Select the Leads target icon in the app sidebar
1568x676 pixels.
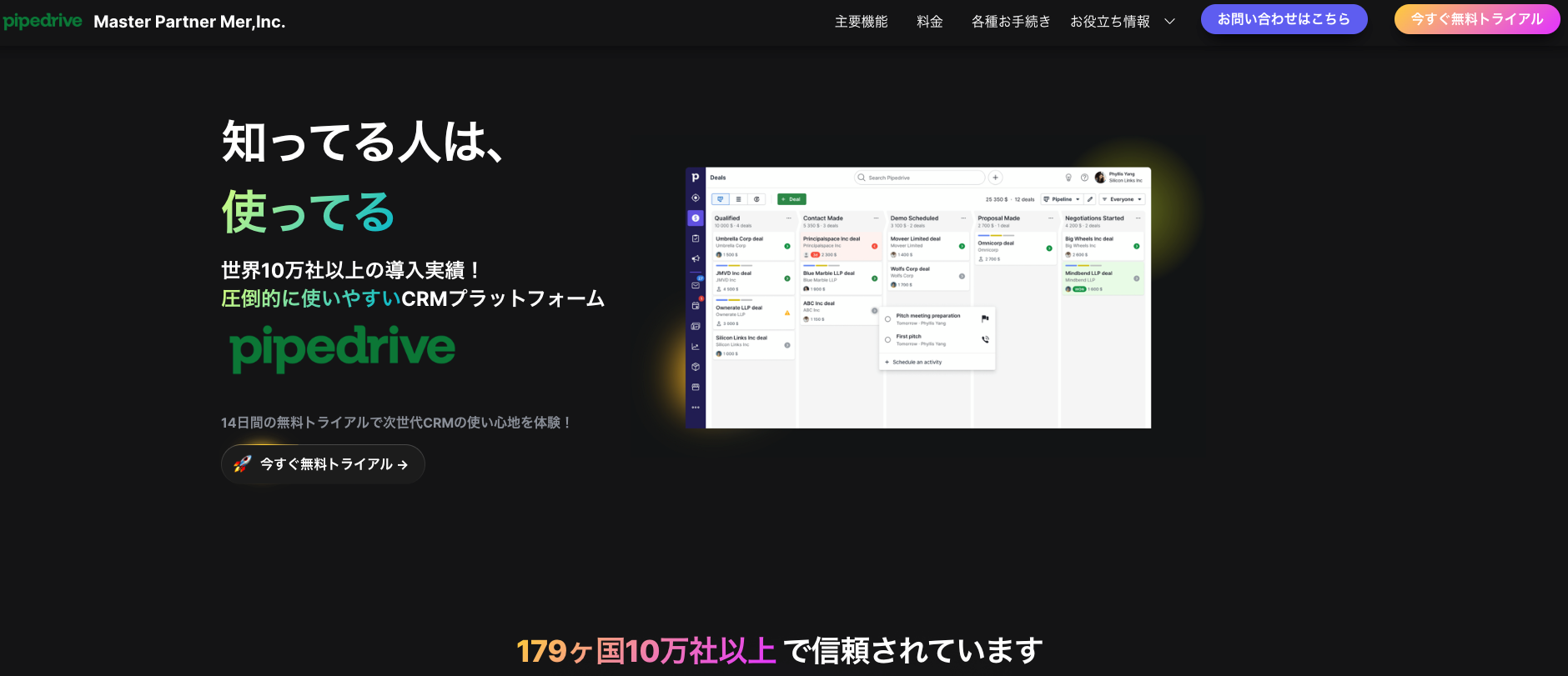696,198
